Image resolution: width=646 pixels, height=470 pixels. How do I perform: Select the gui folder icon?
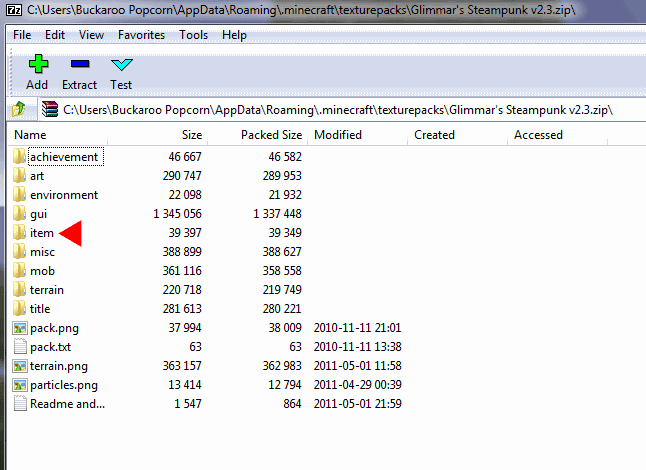[19, 213]
